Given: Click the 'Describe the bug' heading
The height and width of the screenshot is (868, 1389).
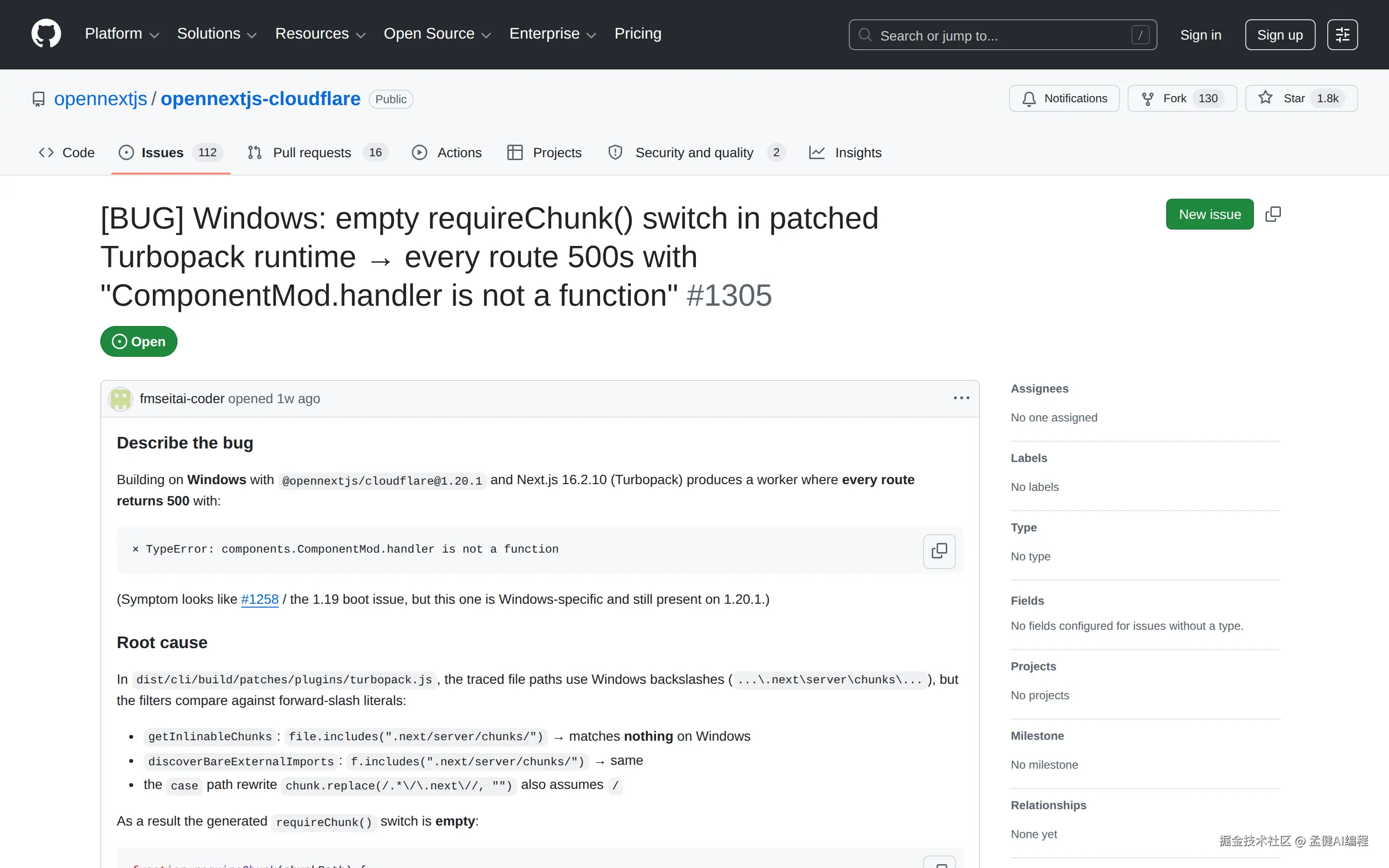Looking at the screenshot, I should click(185, 443).
